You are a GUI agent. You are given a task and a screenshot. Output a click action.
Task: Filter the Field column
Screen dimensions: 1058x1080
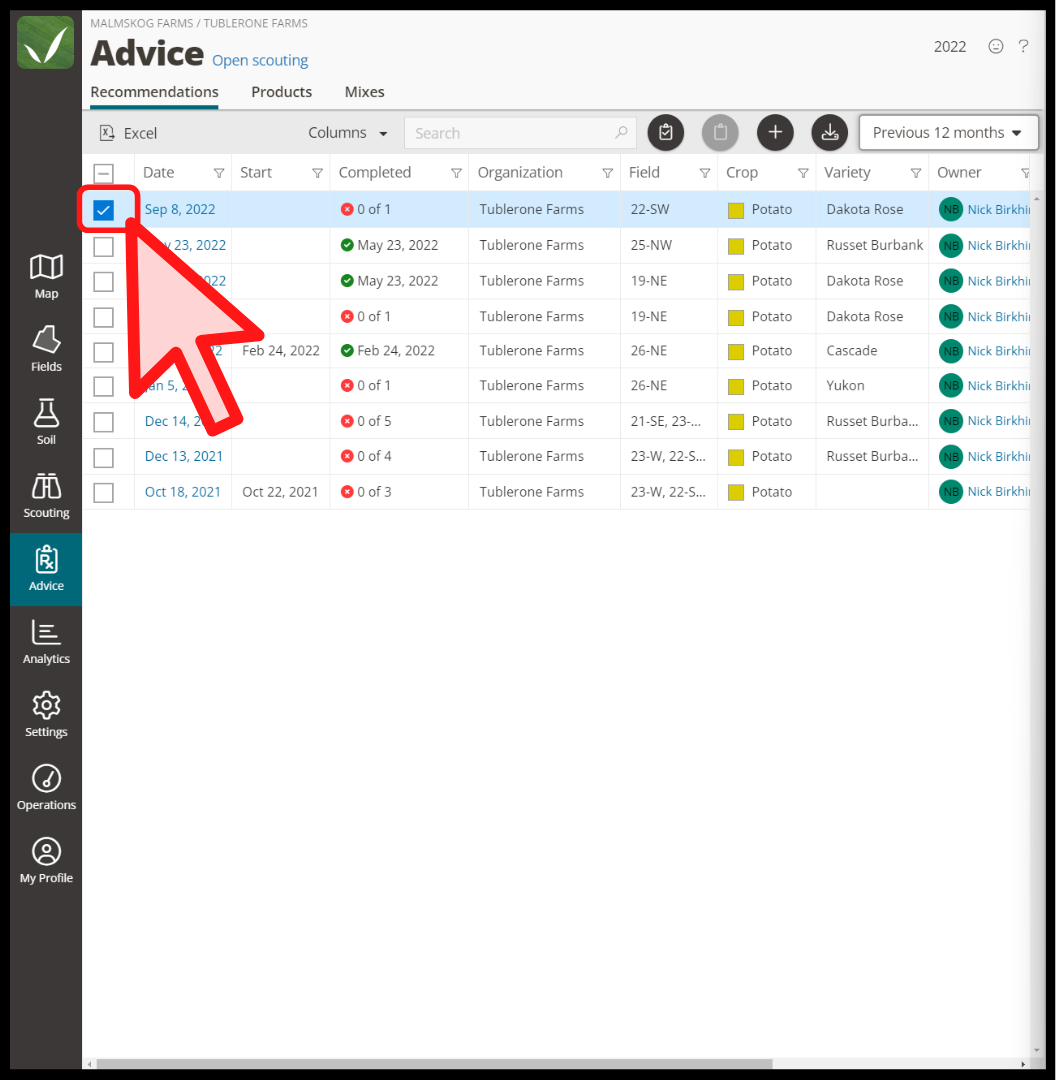point(705,173)
